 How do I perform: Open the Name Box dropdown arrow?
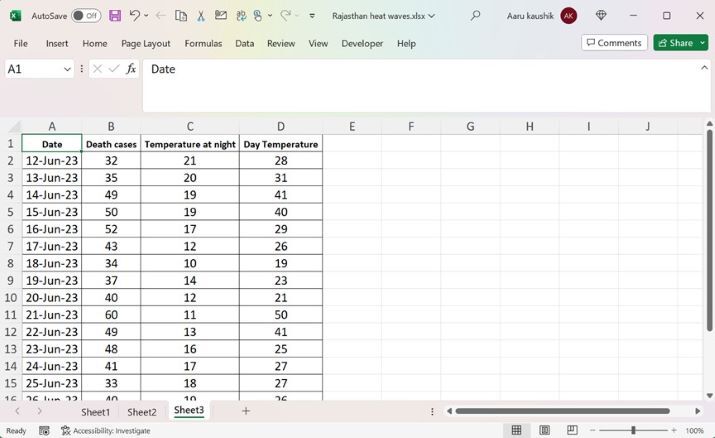(x=67, y=69)
